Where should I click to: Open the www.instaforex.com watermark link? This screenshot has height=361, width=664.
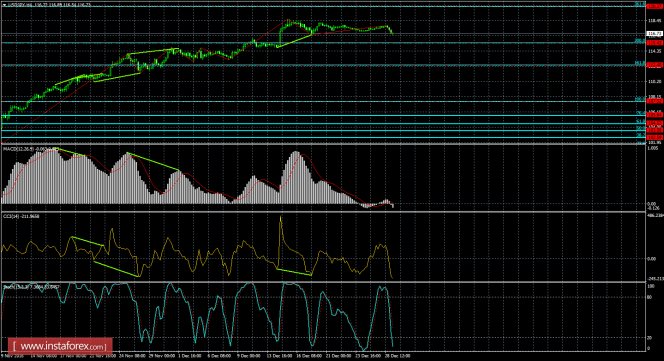click(59, 346)
